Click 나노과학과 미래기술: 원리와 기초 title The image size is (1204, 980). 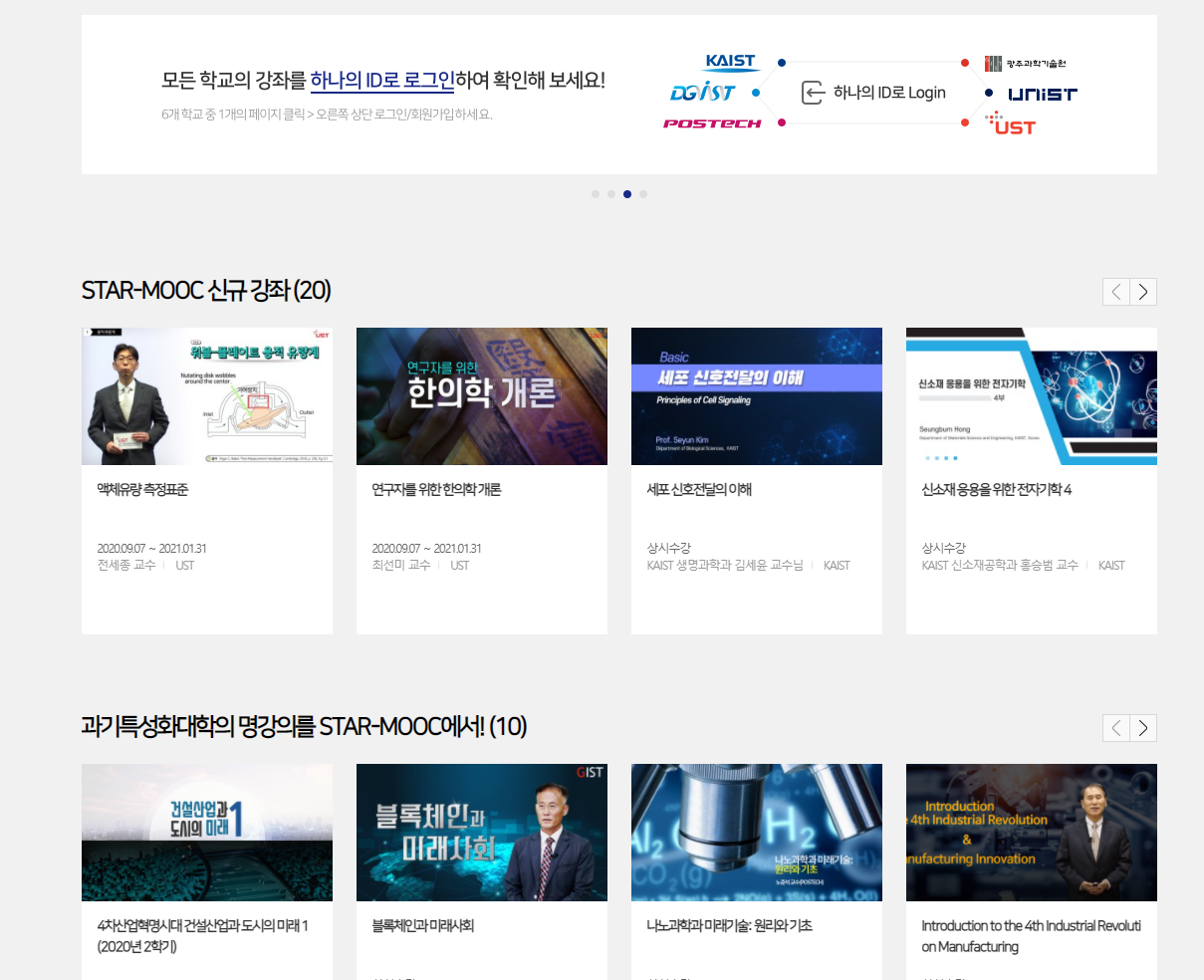coord(729,926)
